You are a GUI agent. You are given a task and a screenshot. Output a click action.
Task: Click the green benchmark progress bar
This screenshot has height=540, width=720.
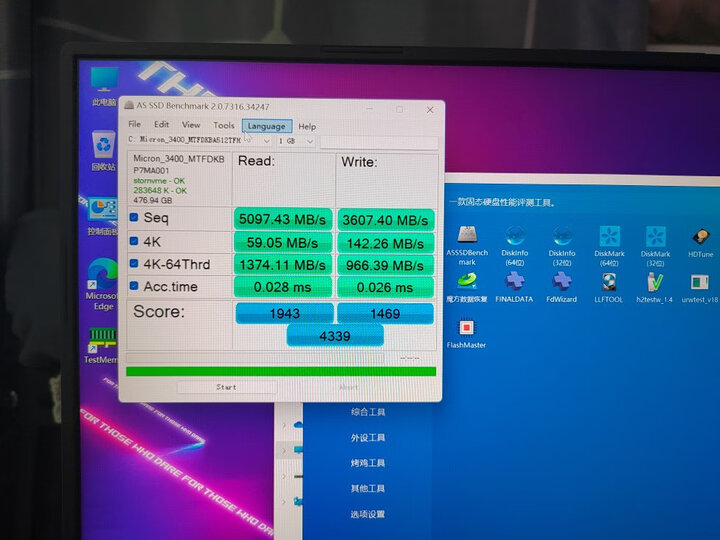[281, 371]
